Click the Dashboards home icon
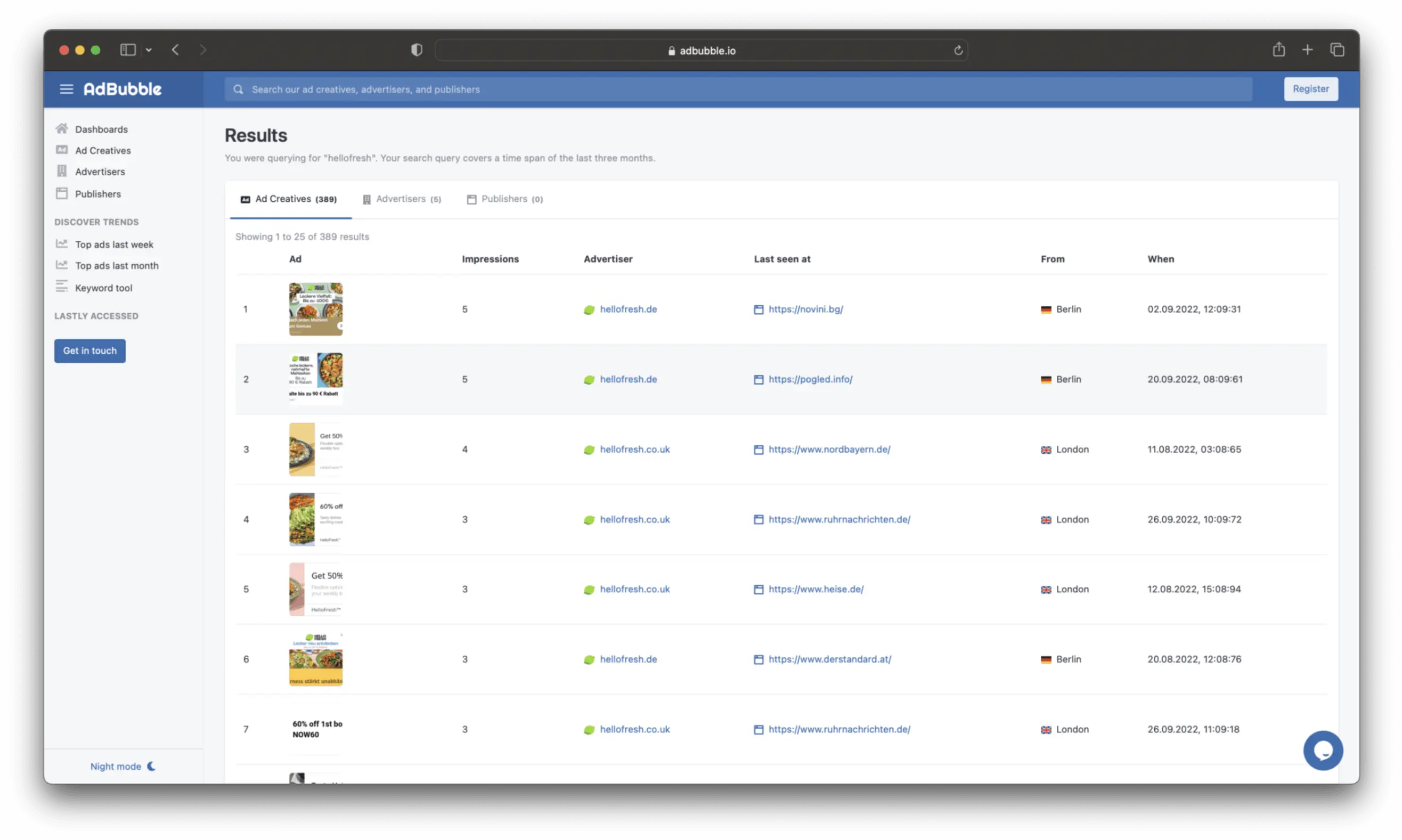 [62, 128]
